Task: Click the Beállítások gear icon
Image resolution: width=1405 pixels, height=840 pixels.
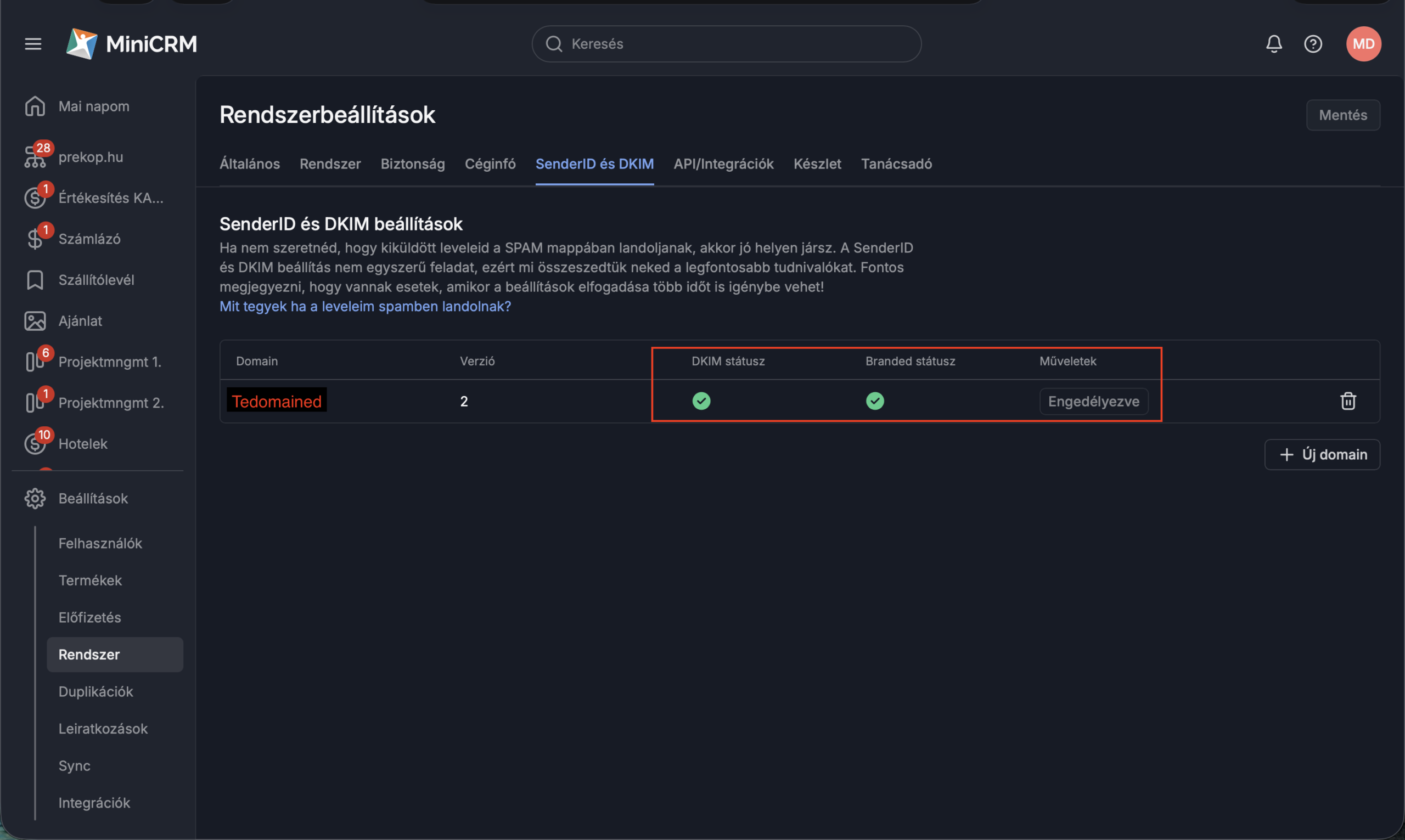Action: (35, 498)
